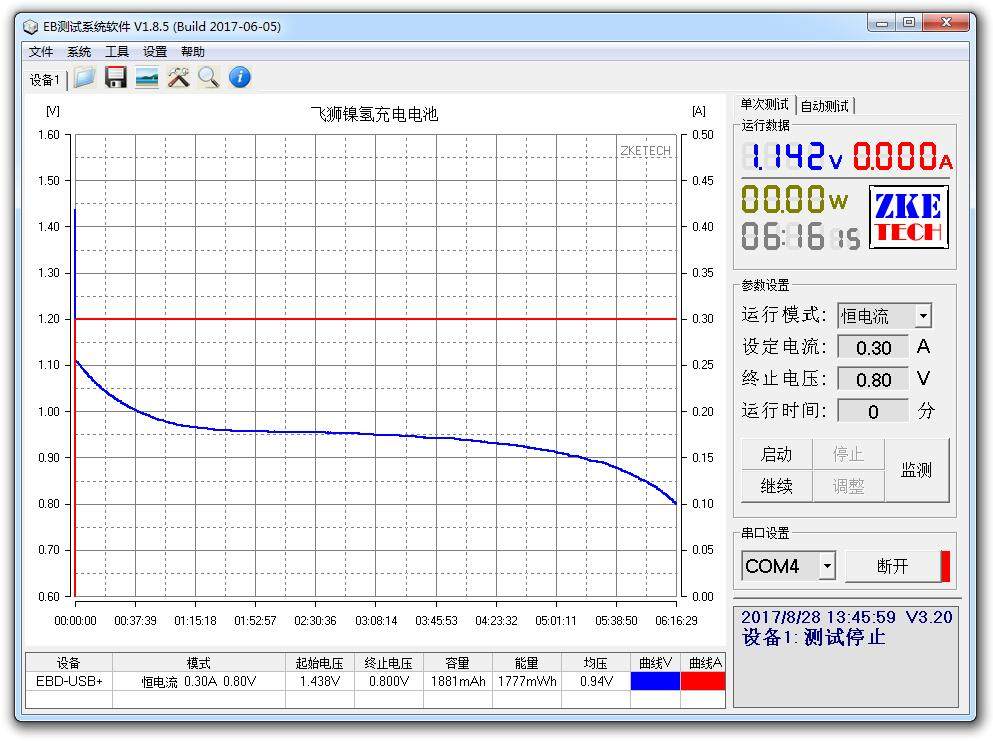Click the 断开 disconnect button
Viewport: 993px width, 741px height.
tap(892, 566)
